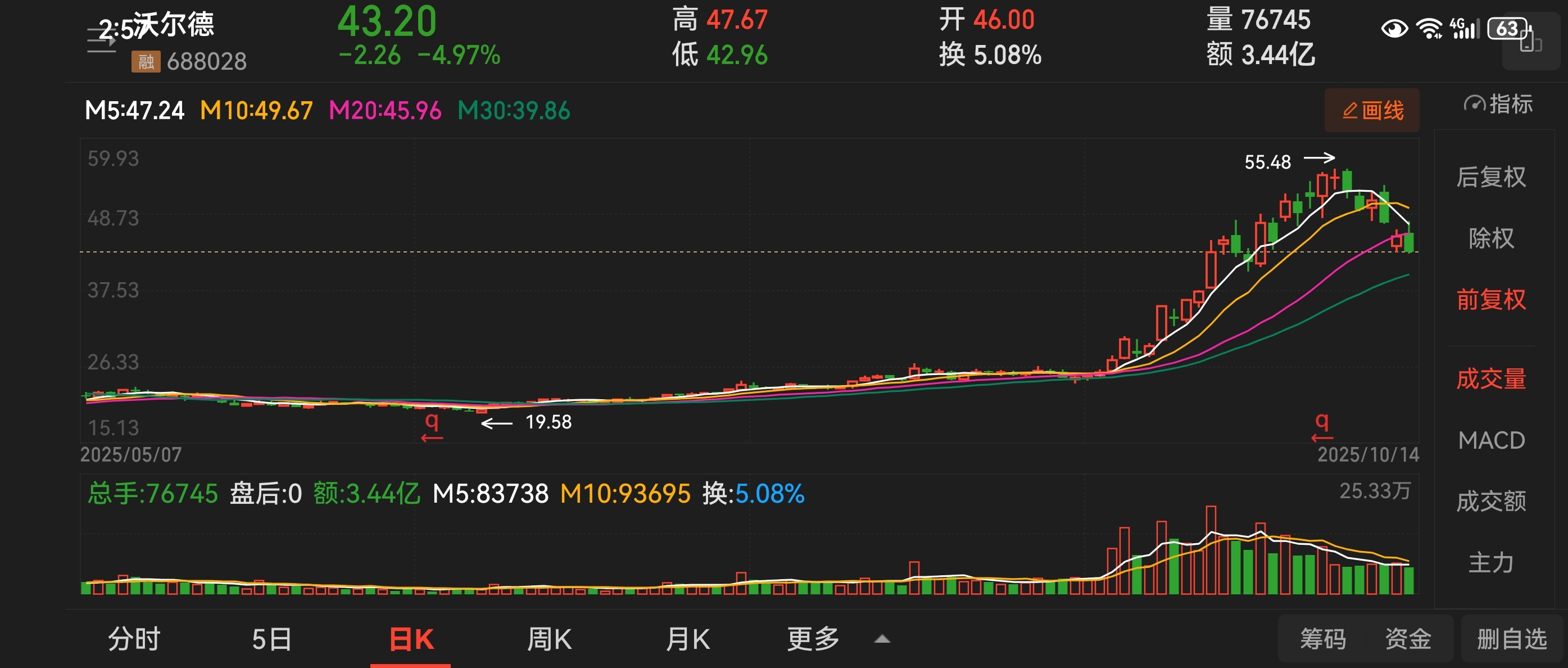Open the 筹码 chip distribution button
1568x668 pixels.
pyautogui.click(x=1323, y=639)
